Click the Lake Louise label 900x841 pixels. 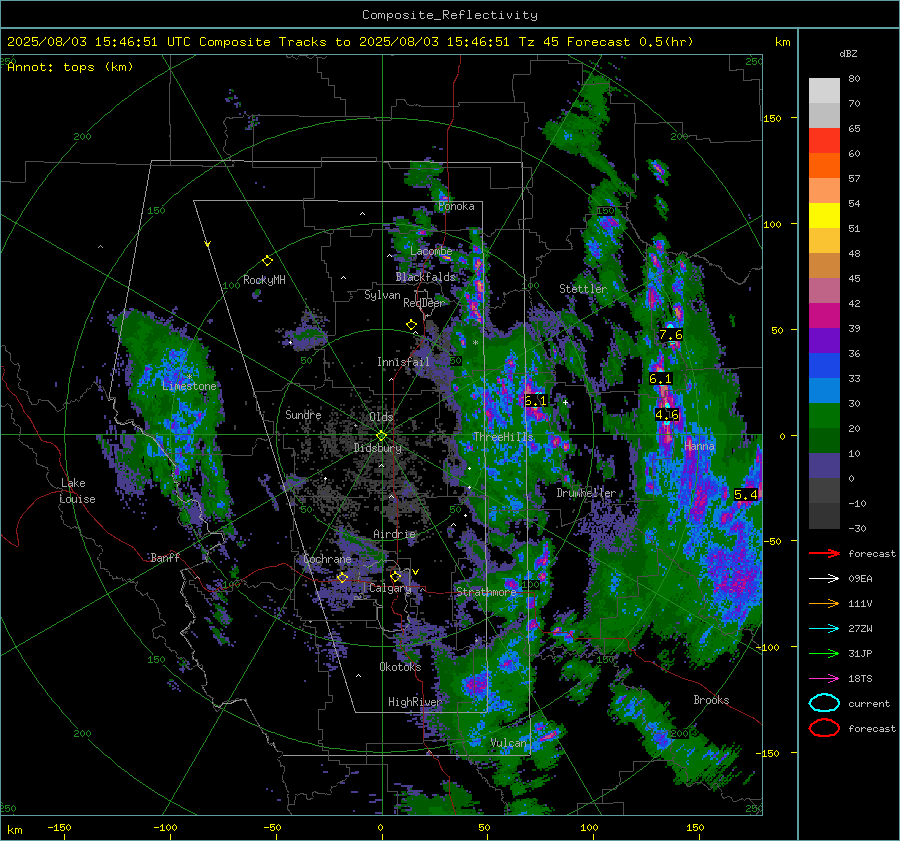point(78,491)
